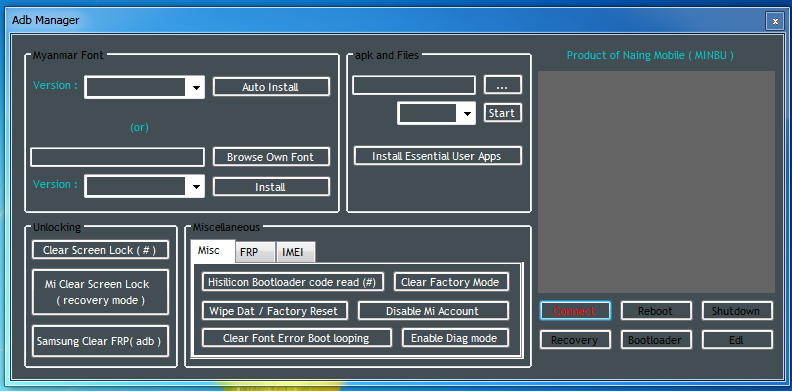The width and height of the screenshot is (792, 391).
Task: Click Wipe Dat / Factory Reset
Action: 275,310
